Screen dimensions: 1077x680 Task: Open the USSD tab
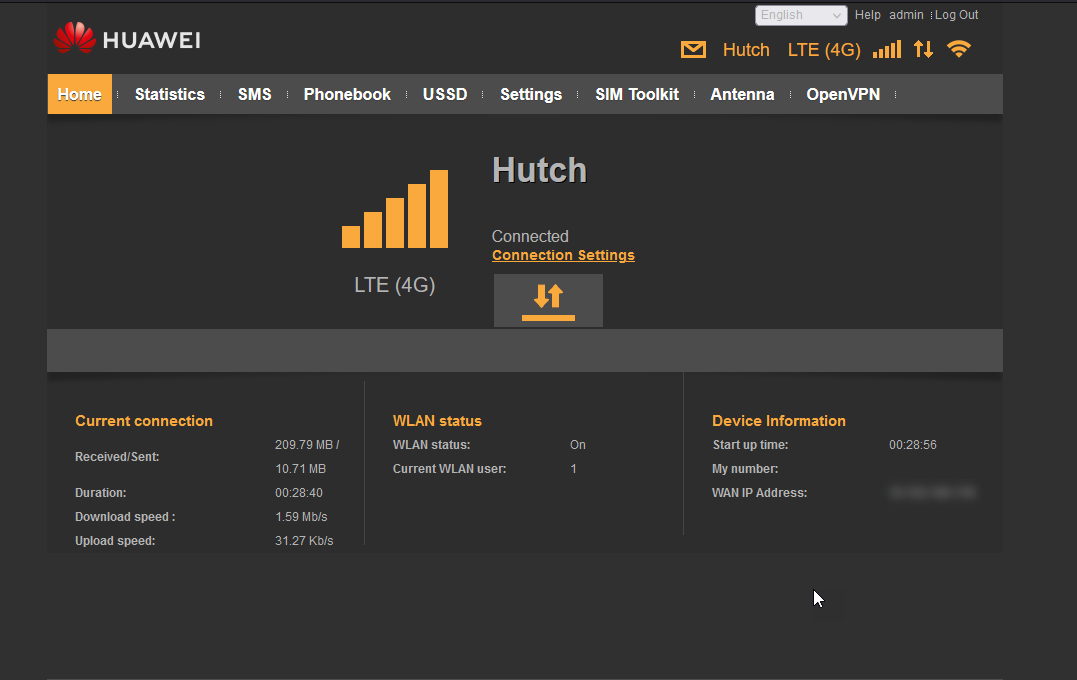445,94
